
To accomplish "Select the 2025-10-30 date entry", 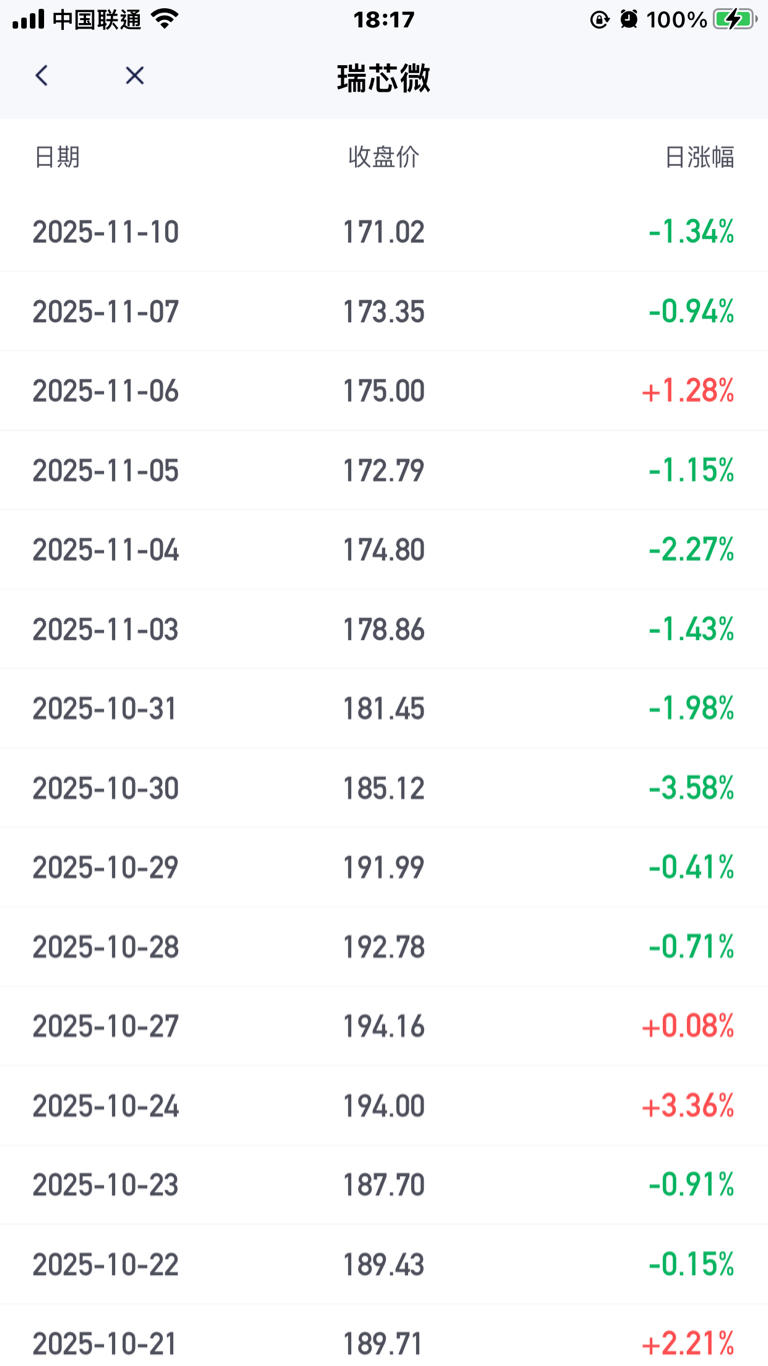I will 106,788.
